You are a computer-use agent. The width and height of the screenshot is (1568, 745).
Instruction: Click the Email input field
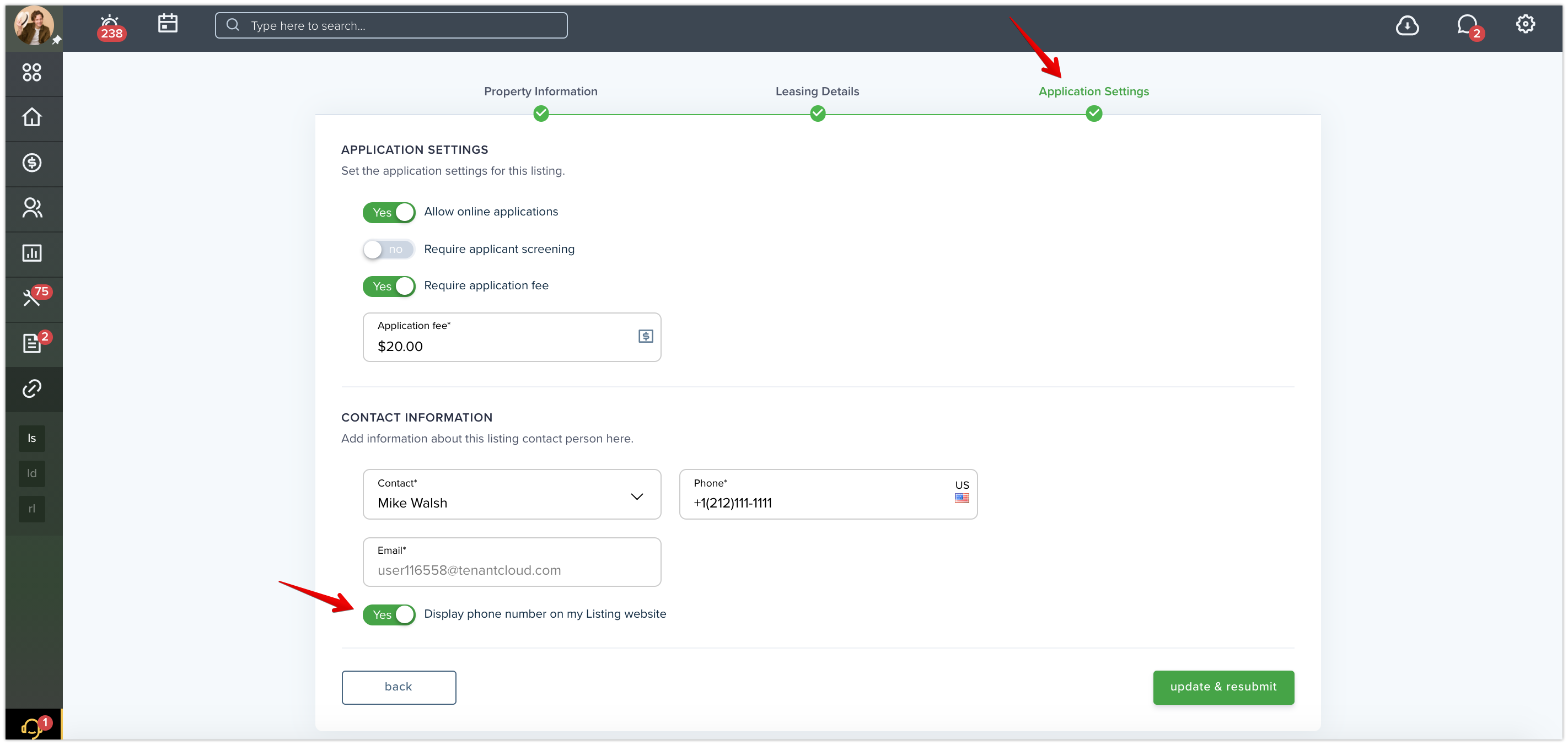(x=511, y=562)
